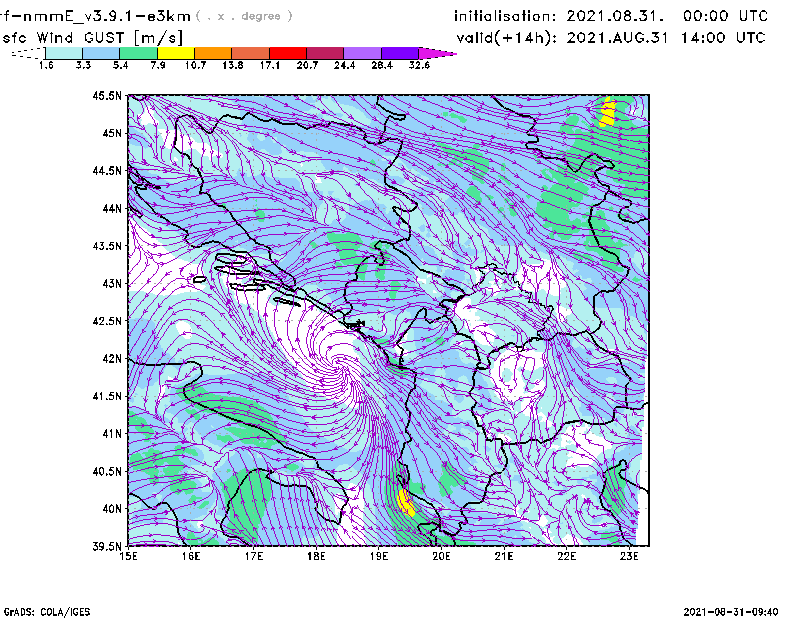Click the center of the spiral wind vortex
Screen dimensions: 800x618
pos(338,362)
